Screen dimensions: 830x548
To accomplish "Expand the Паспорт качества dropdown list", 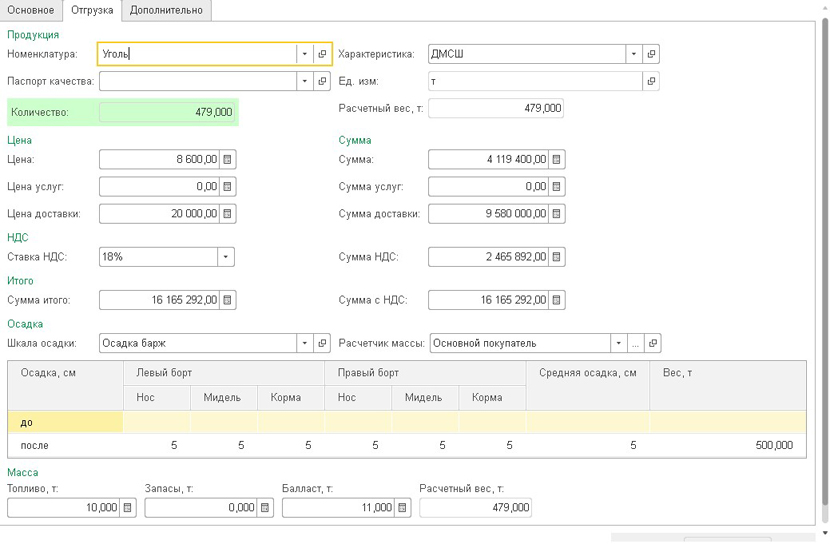I will click(304, 81).
